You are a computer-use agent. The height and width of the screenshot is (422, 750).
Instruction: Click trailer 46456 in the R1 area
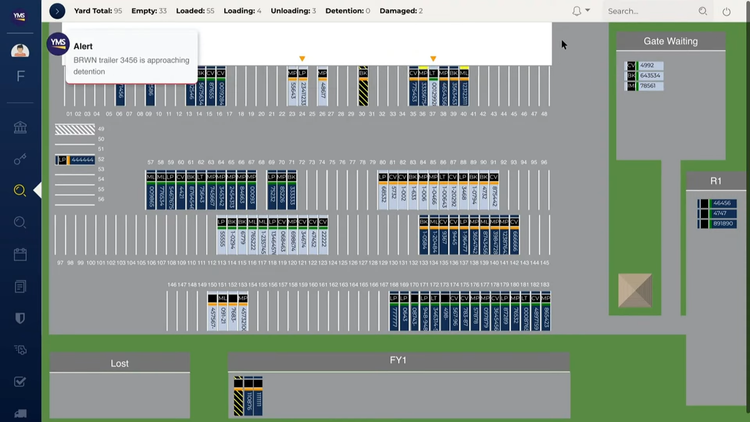pos(721,203)
